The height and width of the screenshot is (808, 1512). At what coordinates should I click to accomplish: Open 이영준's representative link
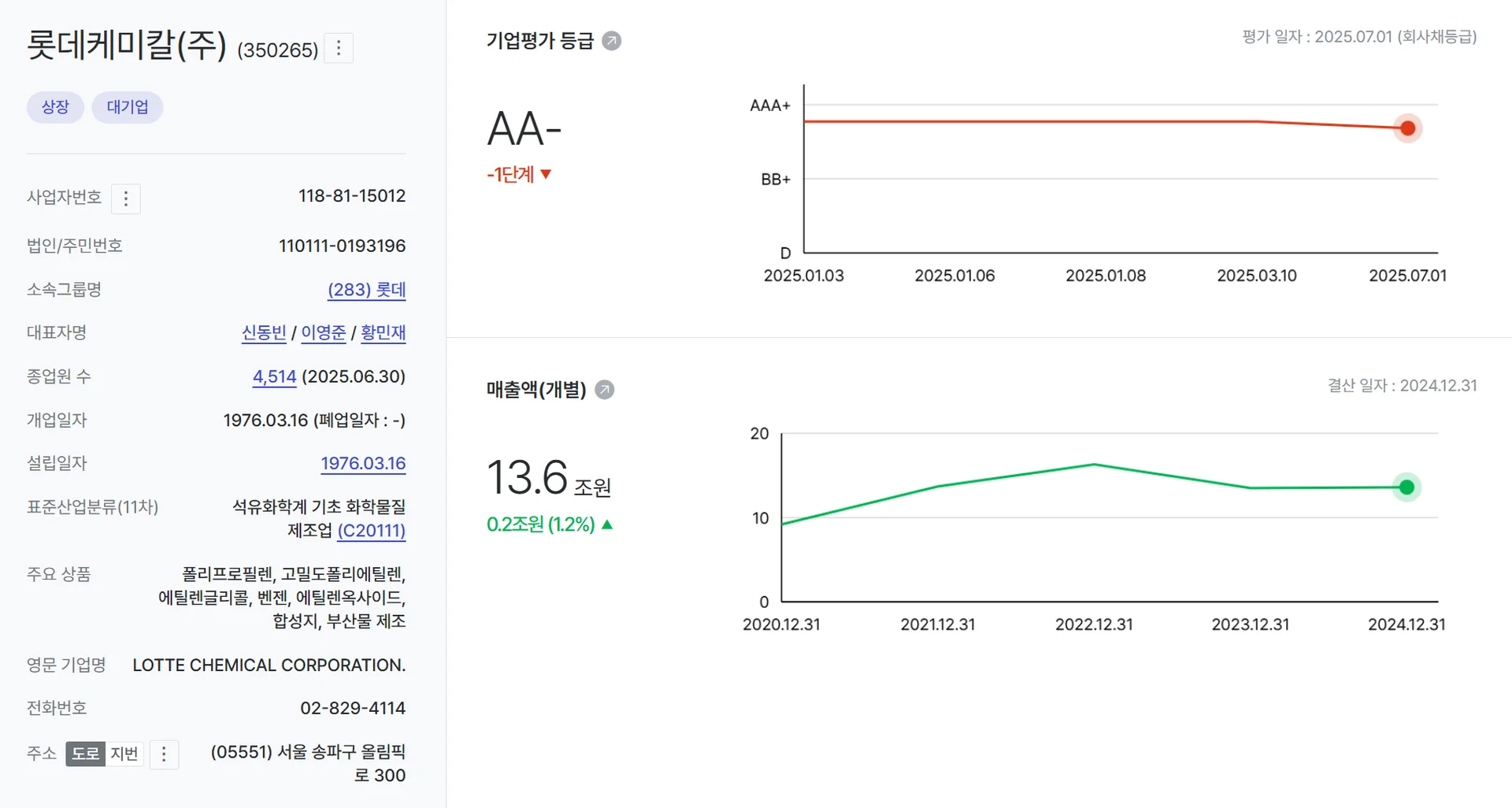323,332
